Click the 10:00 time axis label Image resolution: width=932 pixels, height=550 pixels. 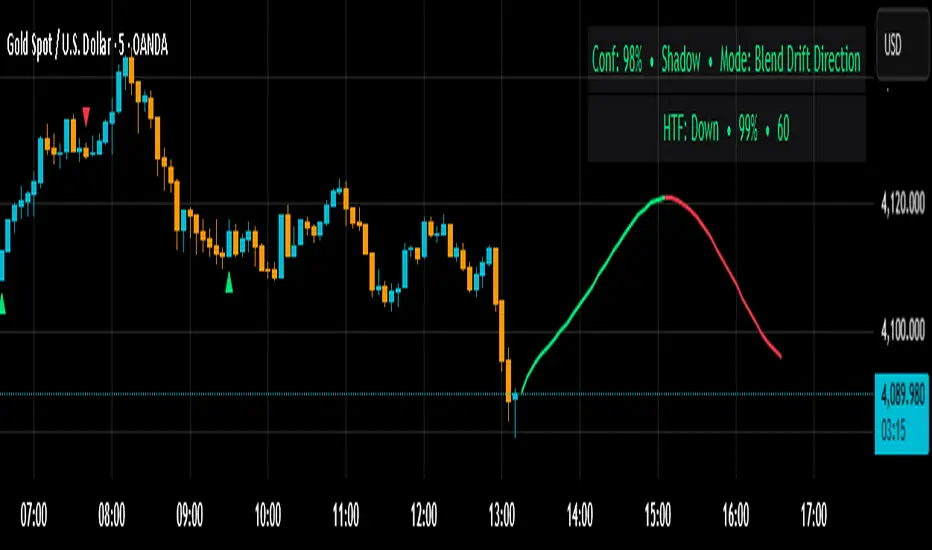pyautogui.click(x=267, y=515)
